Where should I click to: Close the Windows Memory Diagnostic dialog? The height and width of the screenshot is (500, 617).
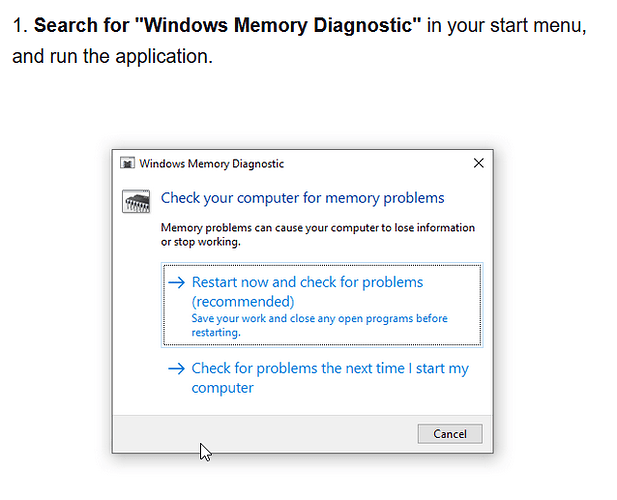[478, 163]
